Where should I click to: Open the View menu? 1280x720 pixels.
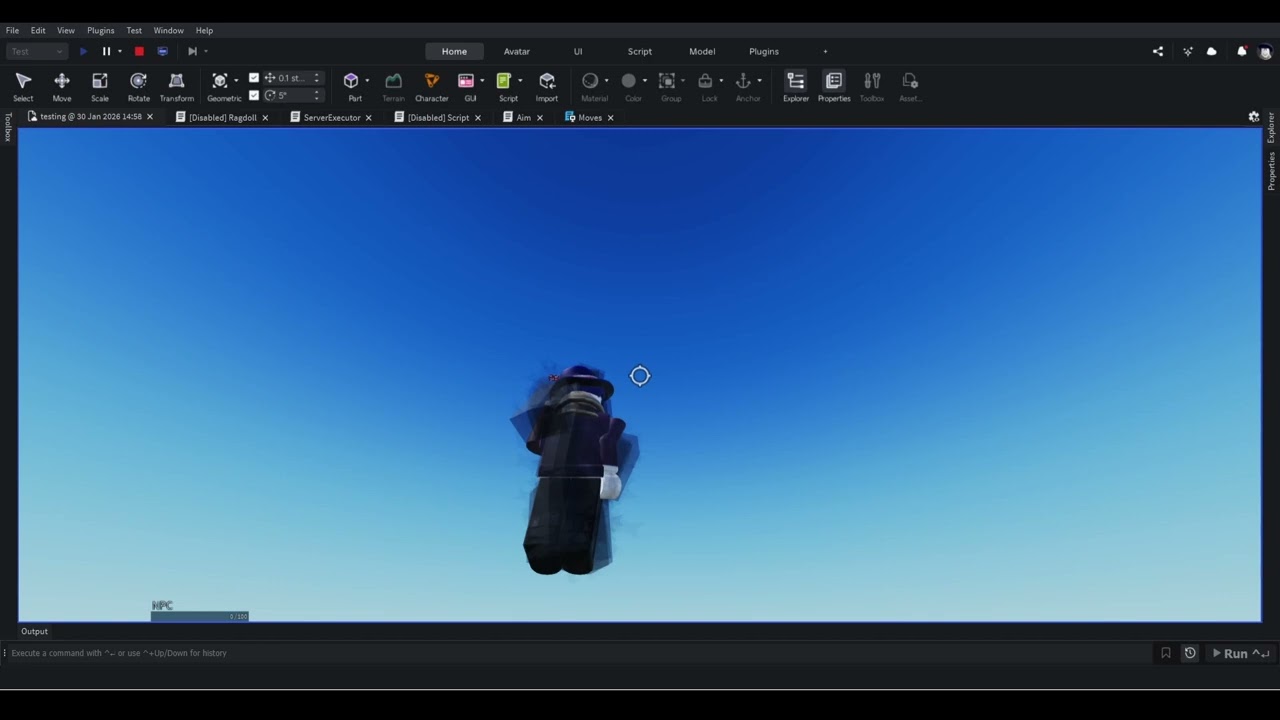point(66,30)
